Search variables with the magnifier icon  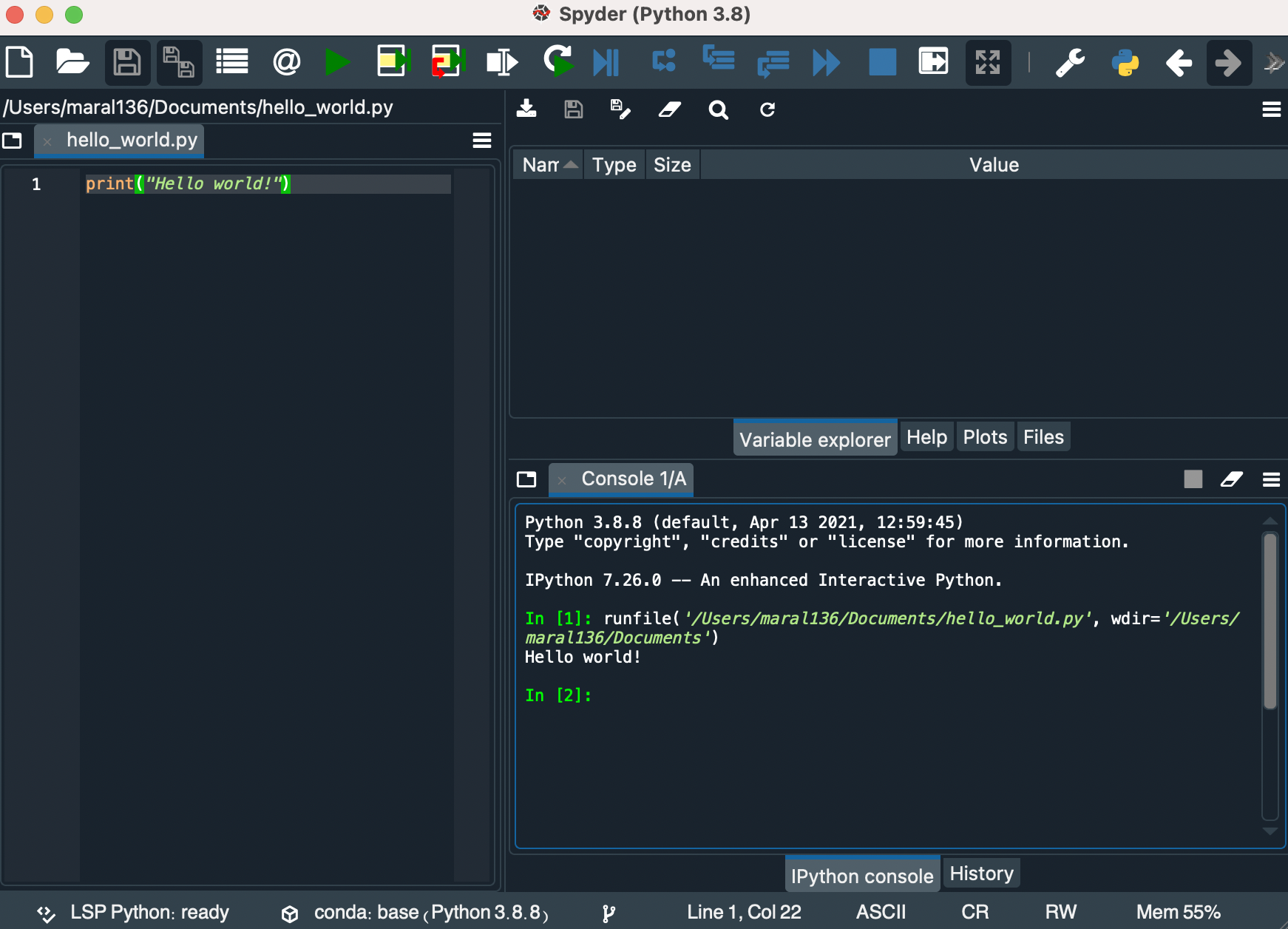pyautogui.click(x=718, y=109)
